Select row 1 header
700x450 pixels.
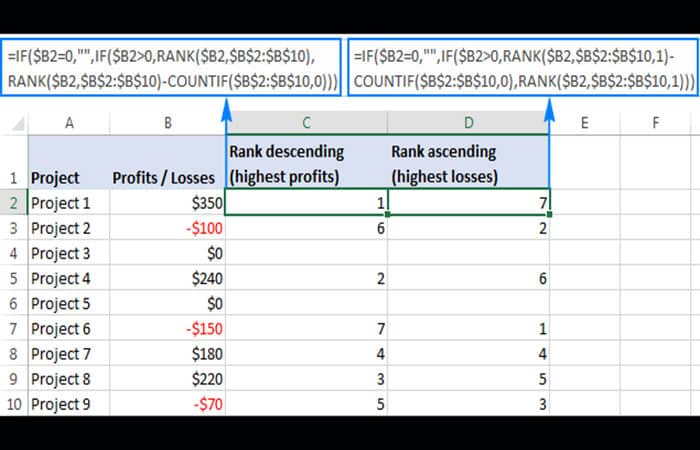pos(14,162)
